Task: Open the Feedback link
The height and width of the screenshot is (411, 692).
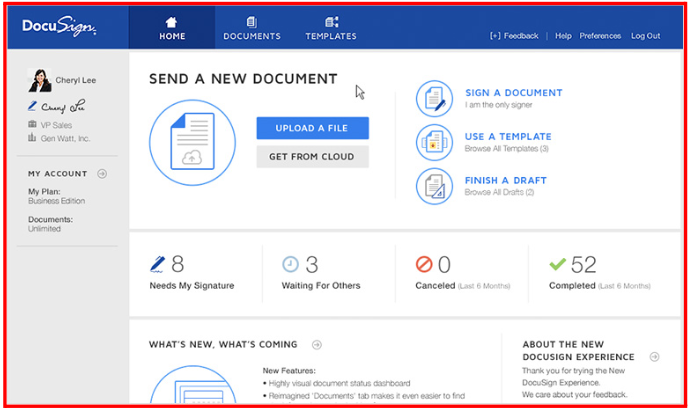Action: tap(514, 36)
